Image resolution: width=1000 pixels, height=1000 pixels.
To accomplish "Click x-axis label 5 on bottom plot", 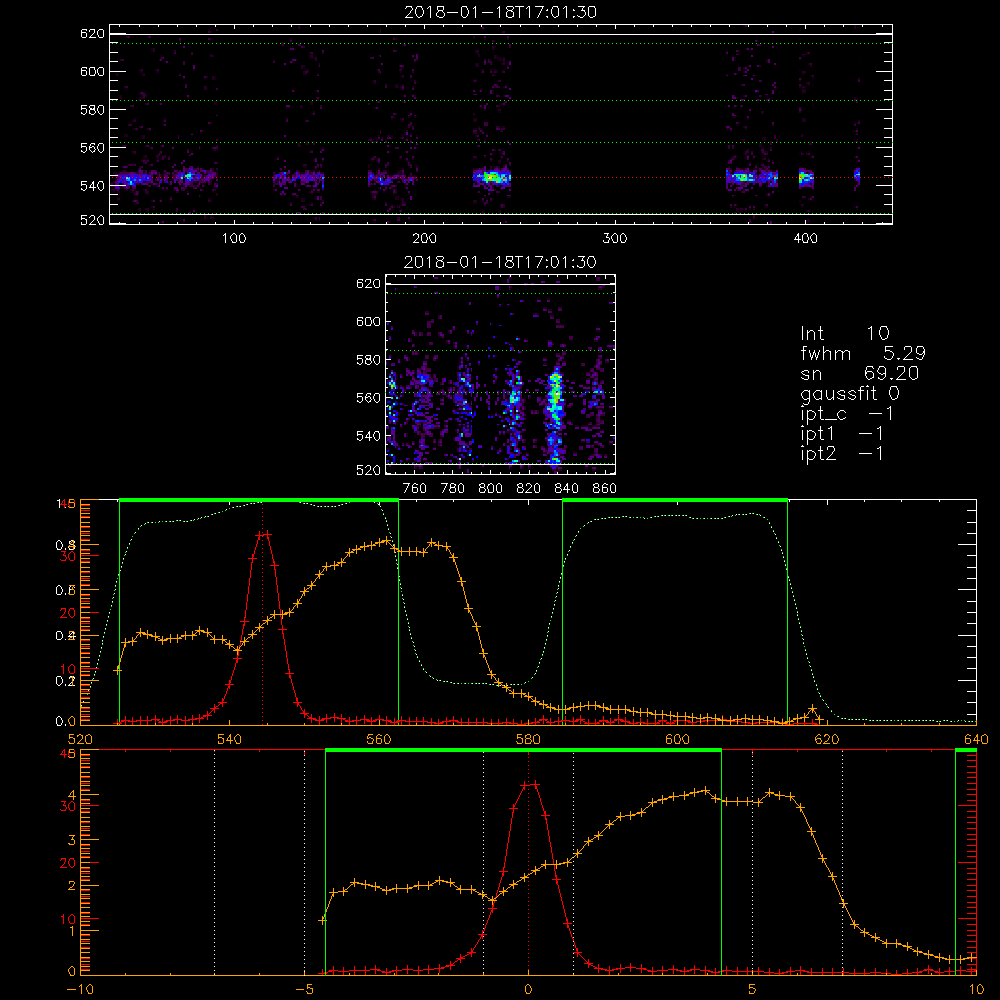I will pyautogui.click(x=753, y=990).
